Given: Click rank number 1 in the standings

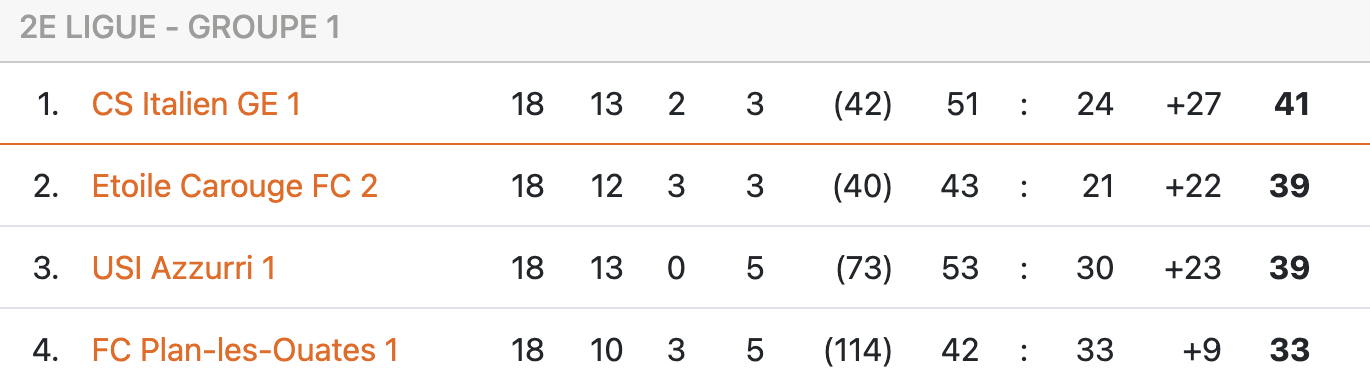Looking at the screenshot, I should coord(48,104).
